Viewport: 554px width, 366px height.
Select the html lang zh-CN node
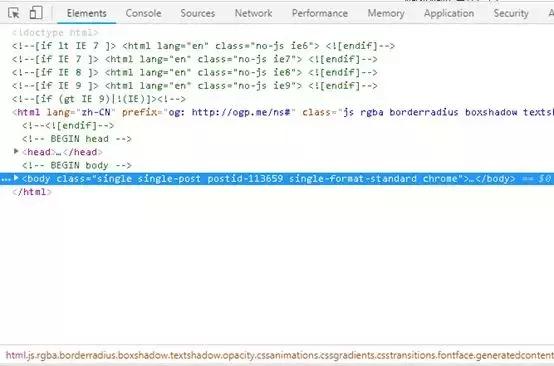click(x=283, y=112)
